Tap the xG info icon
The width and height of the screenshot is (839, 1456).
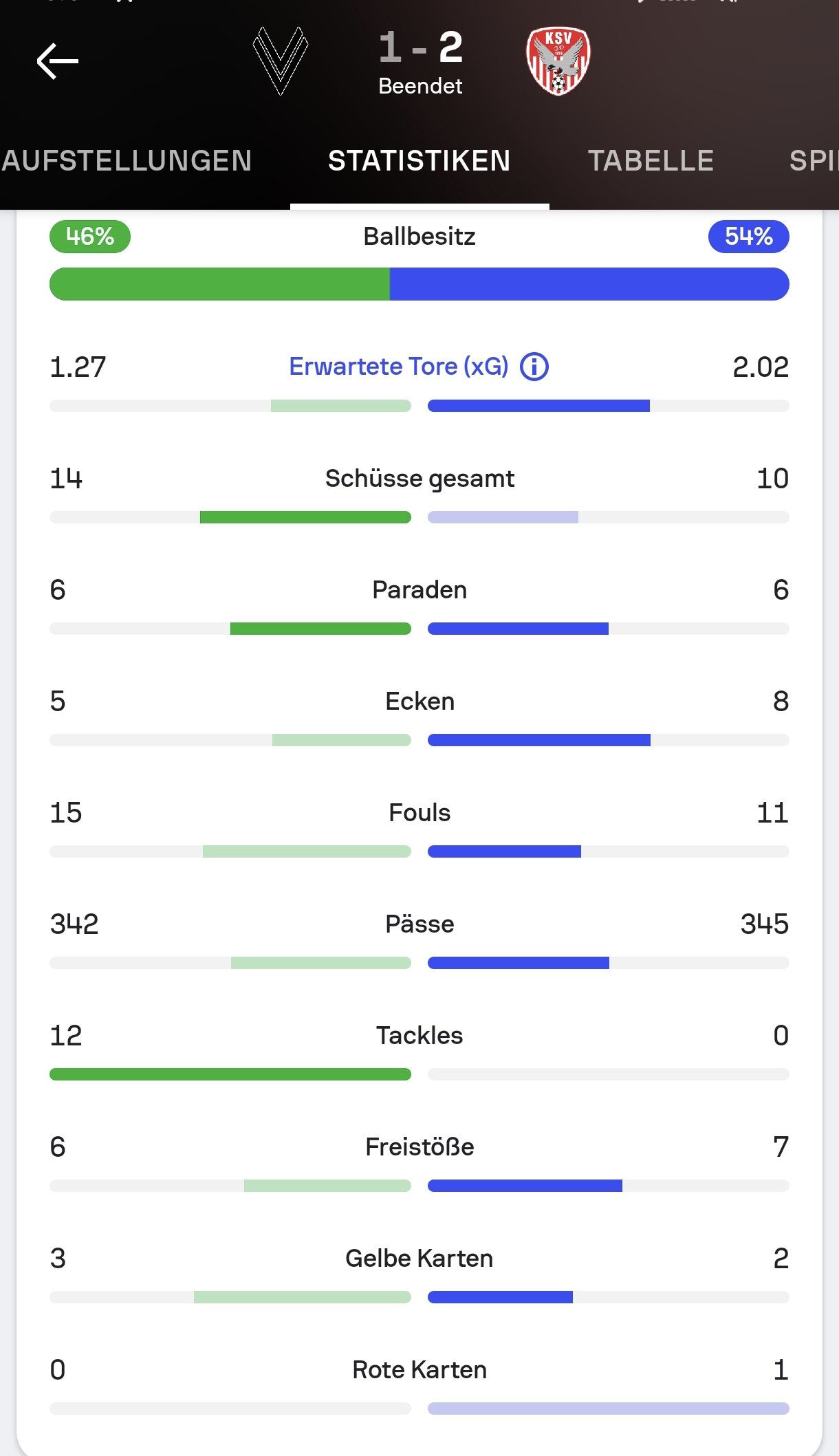pos(534,367)
